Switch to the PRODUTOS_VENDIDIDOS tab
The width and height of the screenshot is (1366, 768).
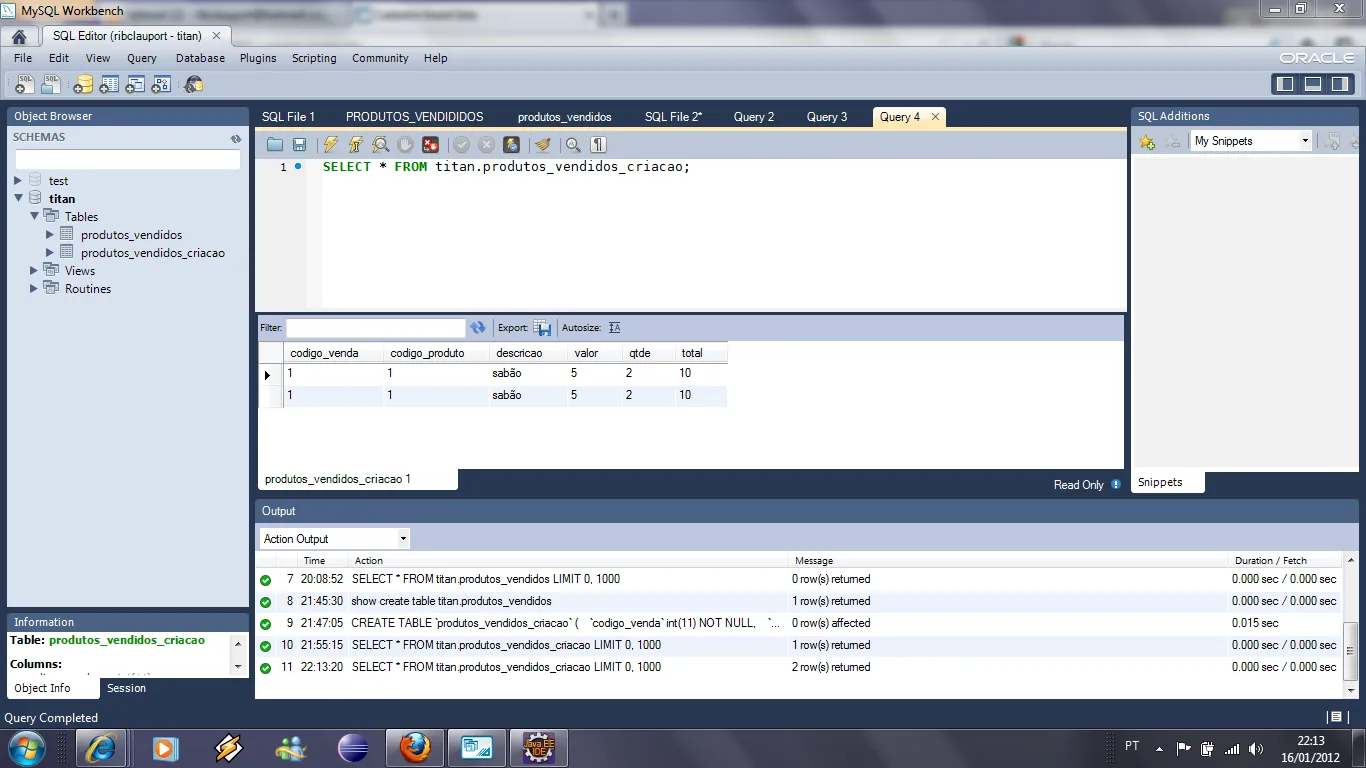click(x=414, y=117)
